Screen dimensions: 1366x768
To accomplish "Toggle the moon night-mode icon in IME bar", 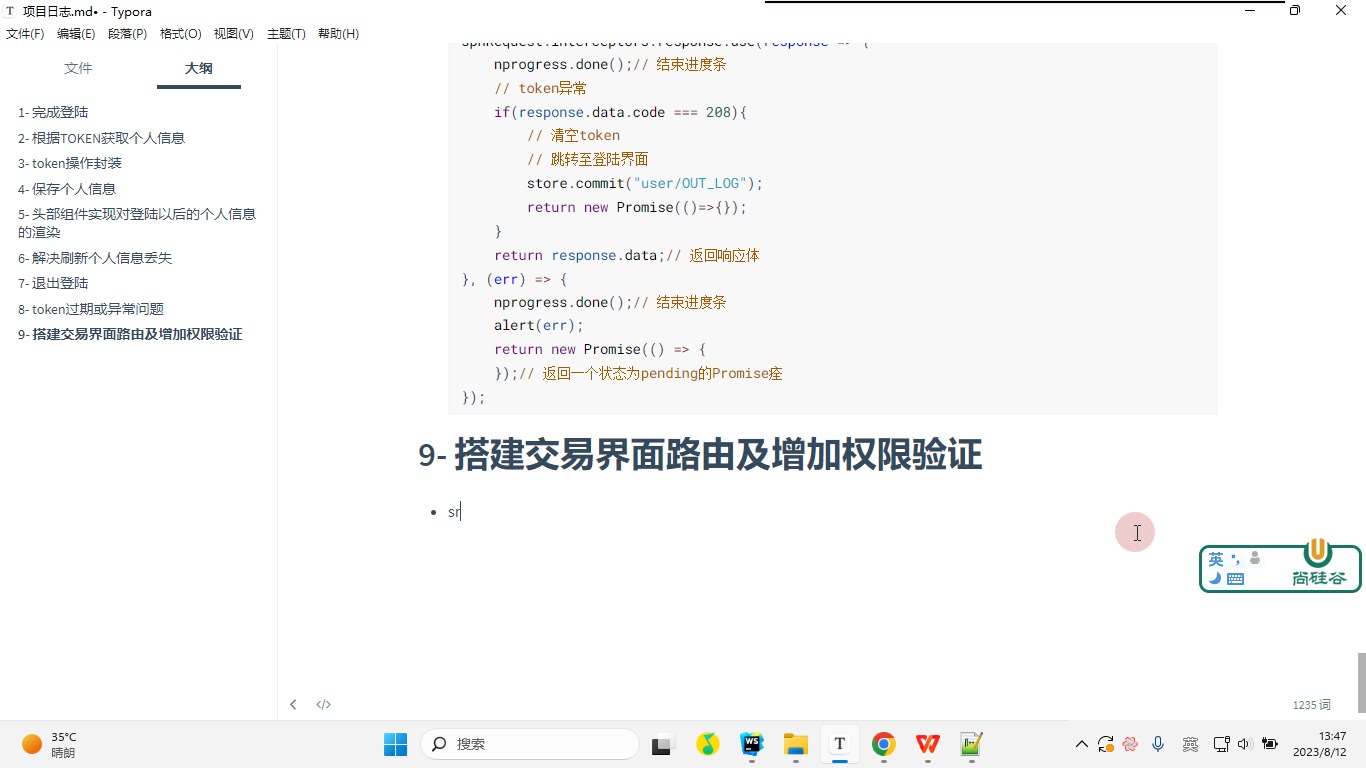I will point(1215,578).
